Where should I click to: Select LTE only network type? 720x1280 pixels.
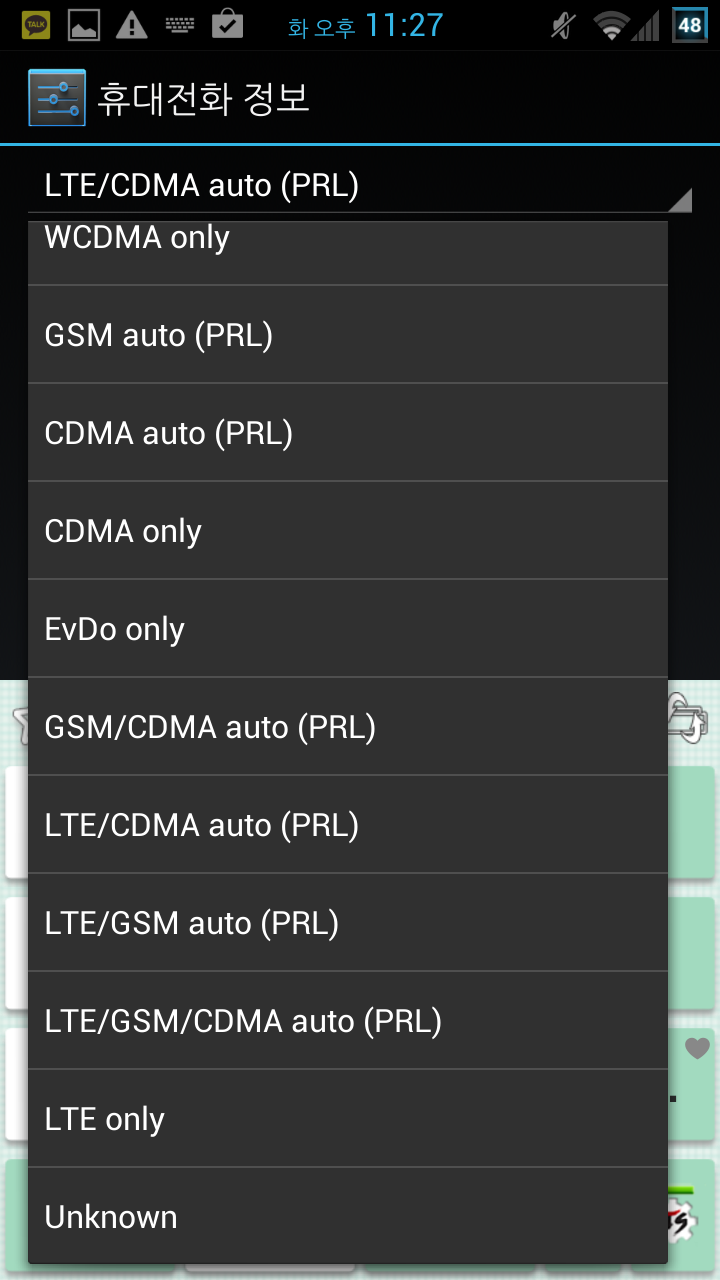347,1119
